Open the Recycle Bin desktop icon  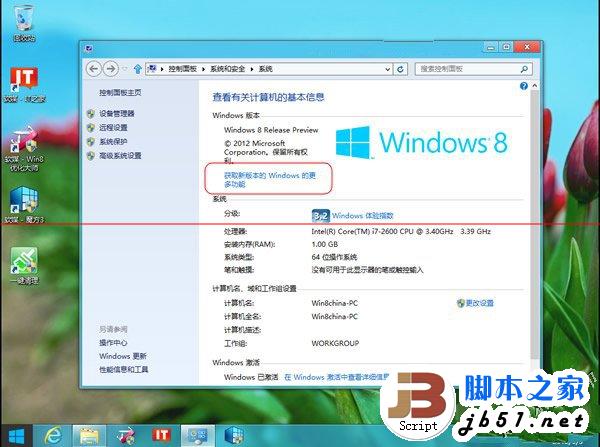click(x=24, y=22)
